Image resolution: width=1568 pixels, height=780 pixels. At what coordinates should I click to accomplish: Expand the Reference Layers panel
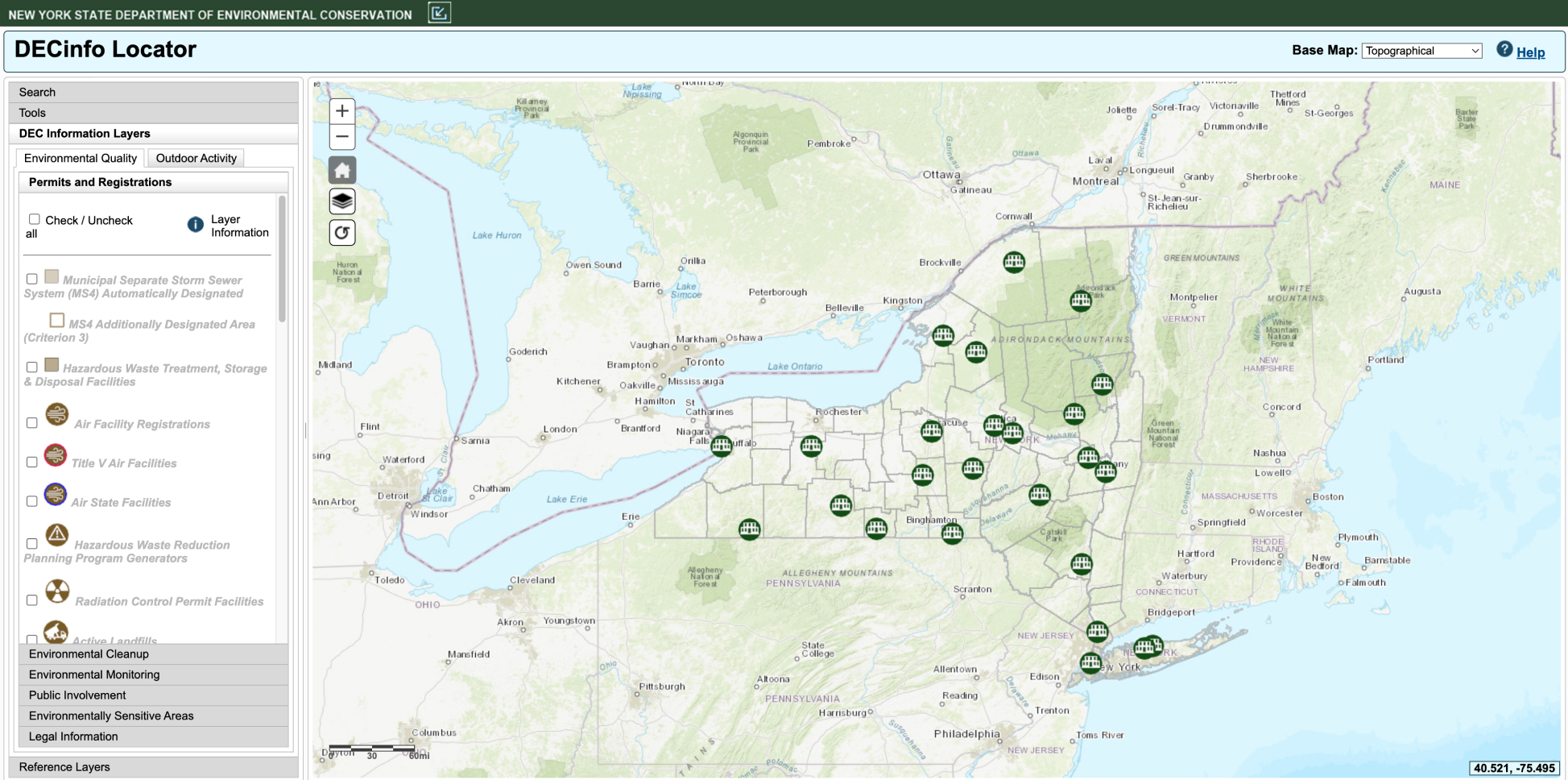point(153,767)
